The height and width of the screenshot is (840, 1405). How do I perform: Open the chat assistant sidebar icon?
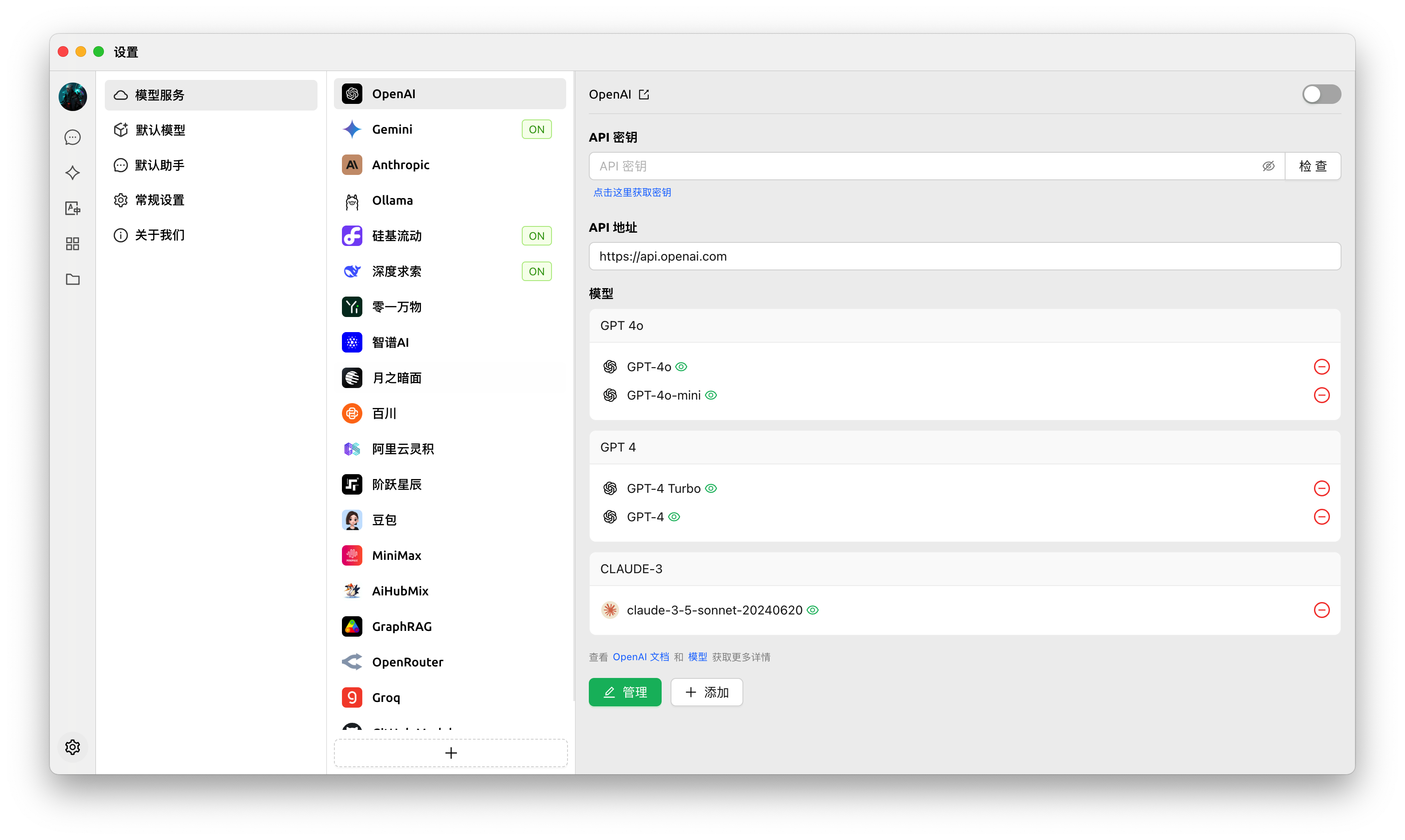click(72, 138)
